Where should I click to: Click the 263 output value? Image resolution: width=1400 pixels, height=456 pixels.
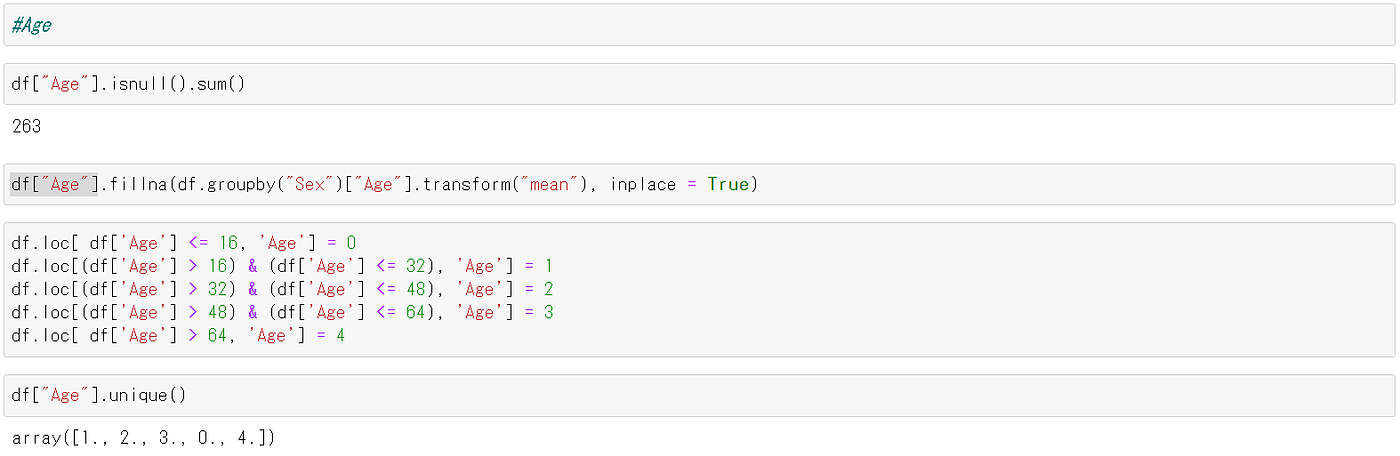[27, 127]
